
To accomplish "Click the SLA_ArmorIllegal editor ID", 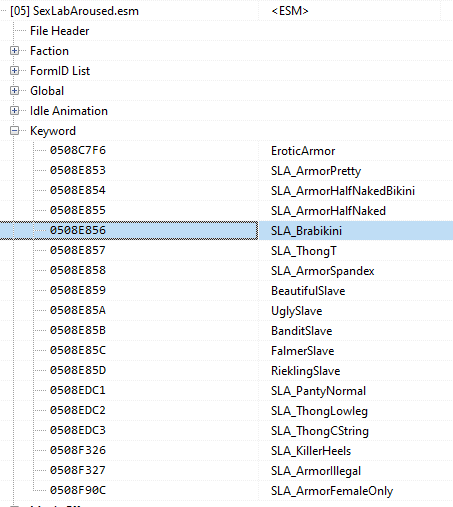I will pos(316,471).
